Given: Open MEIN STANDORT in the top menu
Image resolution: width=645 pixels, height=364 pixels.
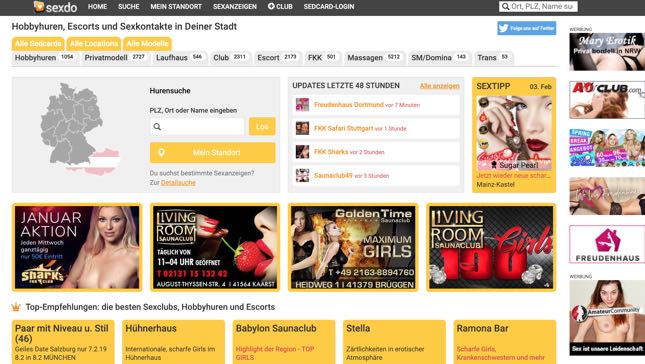Looking at the screenshot, I should click(176, 7).
